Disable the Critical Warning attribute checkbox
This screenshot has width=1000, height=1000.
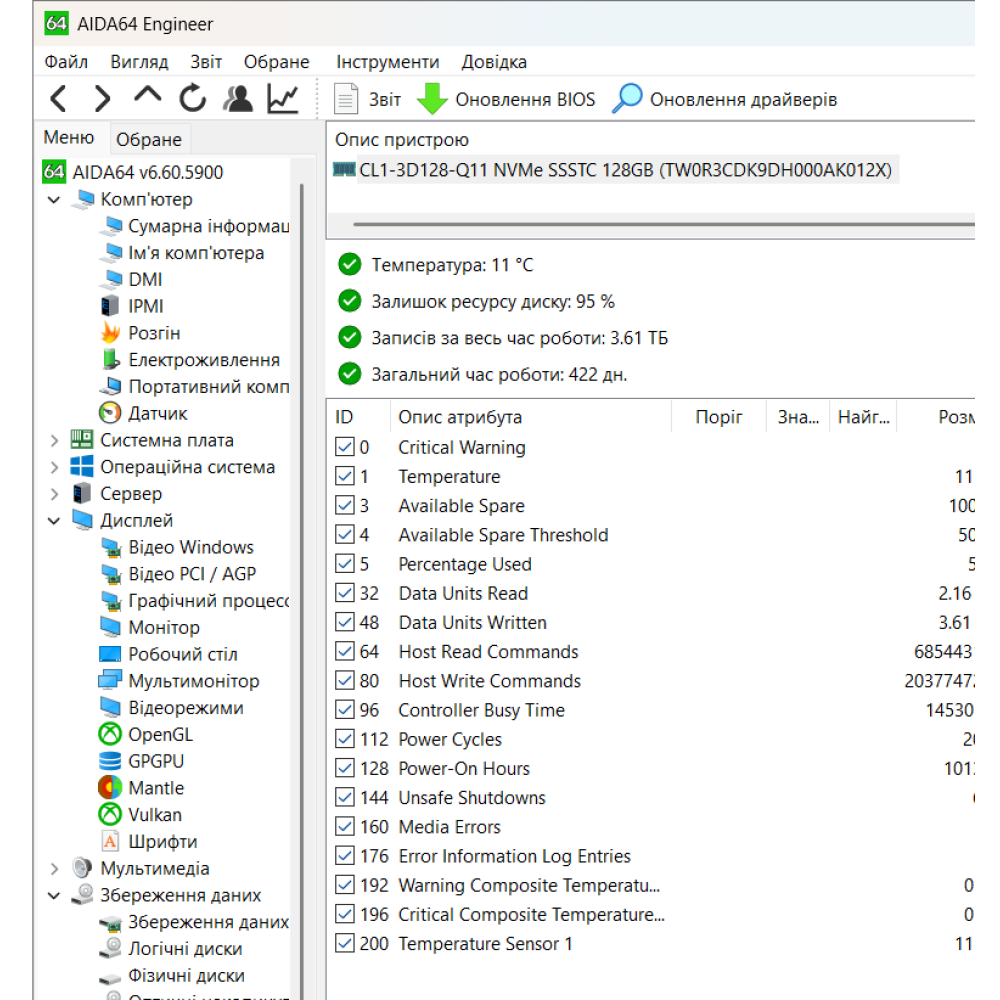click(346, 447)
